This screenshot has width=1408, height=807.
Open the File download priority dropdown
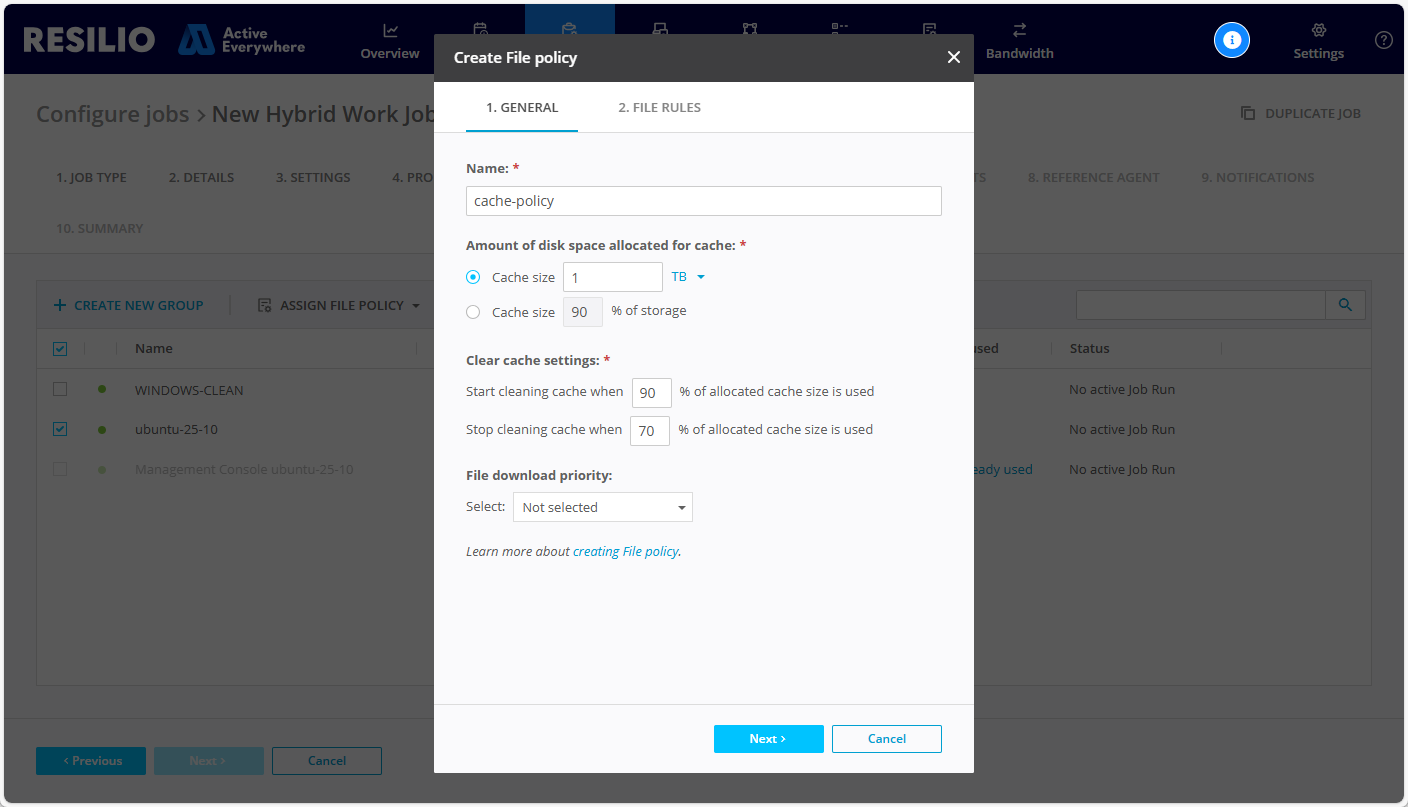pos(602,507)
